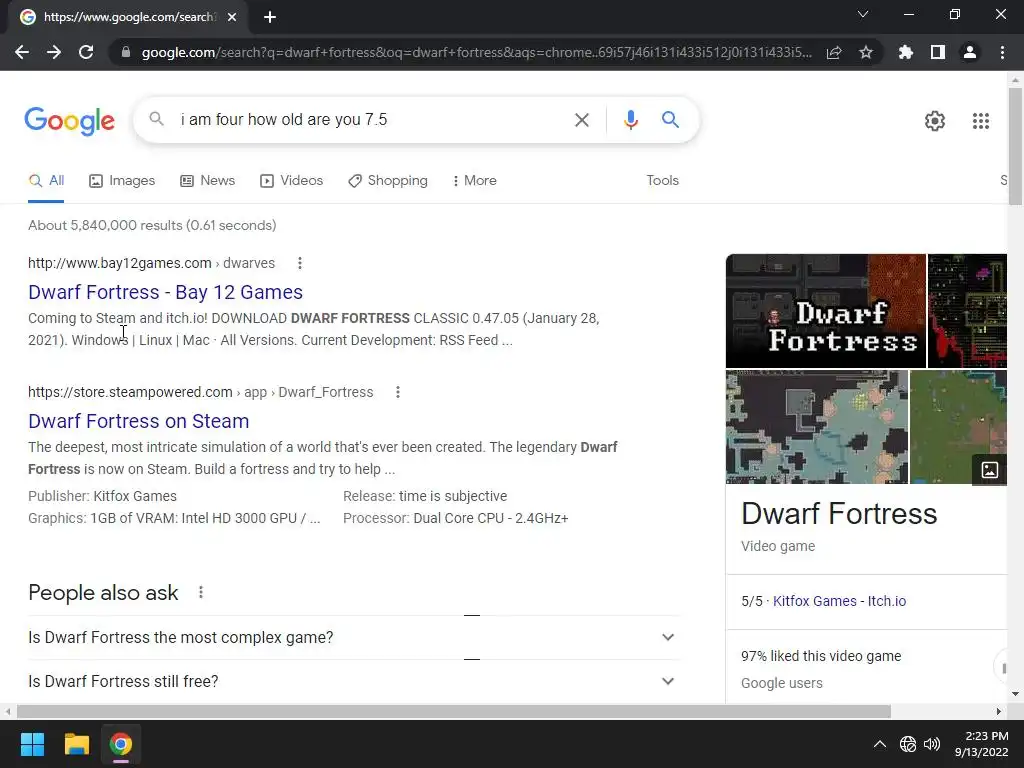The width and height of the screenshot is (1024, 768).
Task: Click the vertical page scrollbar thumb
Action: pyautogui.click(x=1015, y=147)
